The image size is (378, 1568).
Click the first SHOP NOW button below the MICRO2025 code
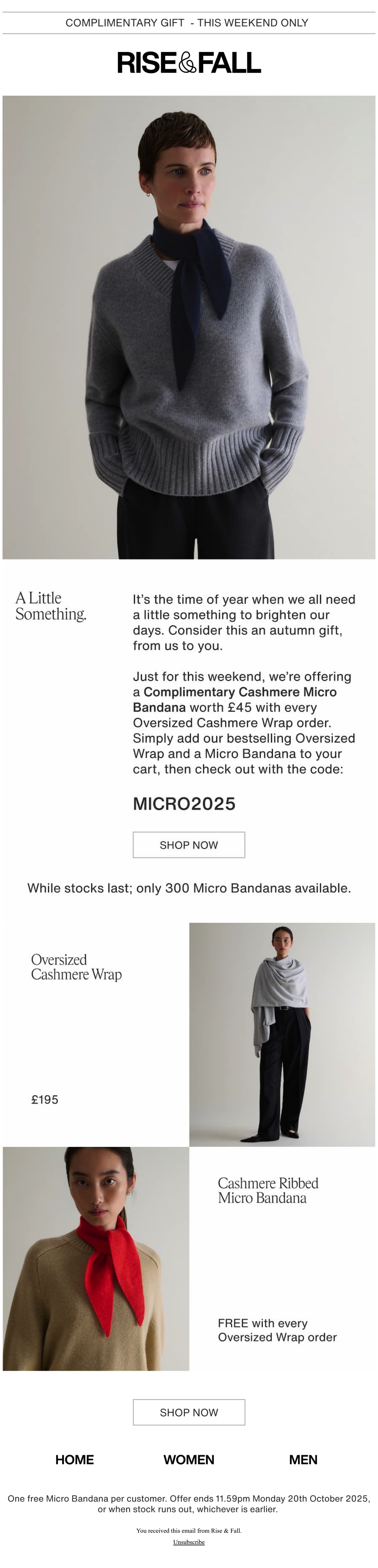[x=189, y=845]
